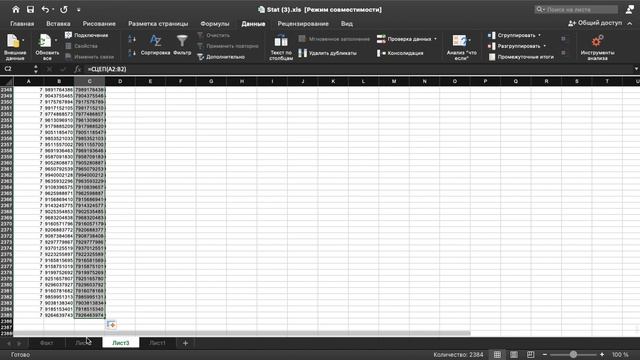This screenshot has width=640, height=360.
Task: Open the Рецензирование tab
Action: (x=303, y=24)
